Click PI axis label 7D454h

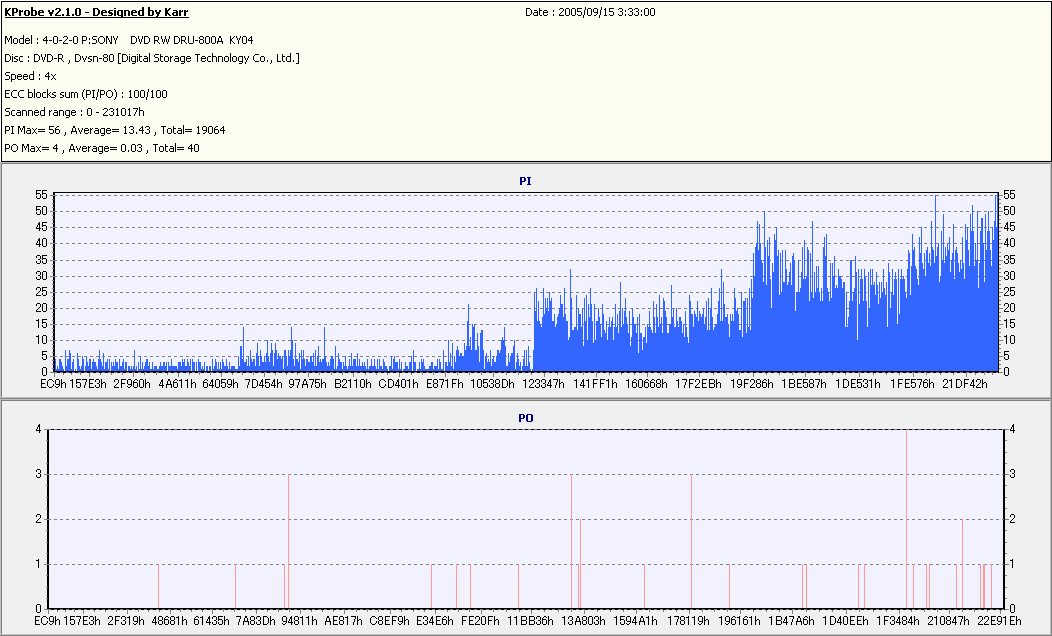pos(263,384)
